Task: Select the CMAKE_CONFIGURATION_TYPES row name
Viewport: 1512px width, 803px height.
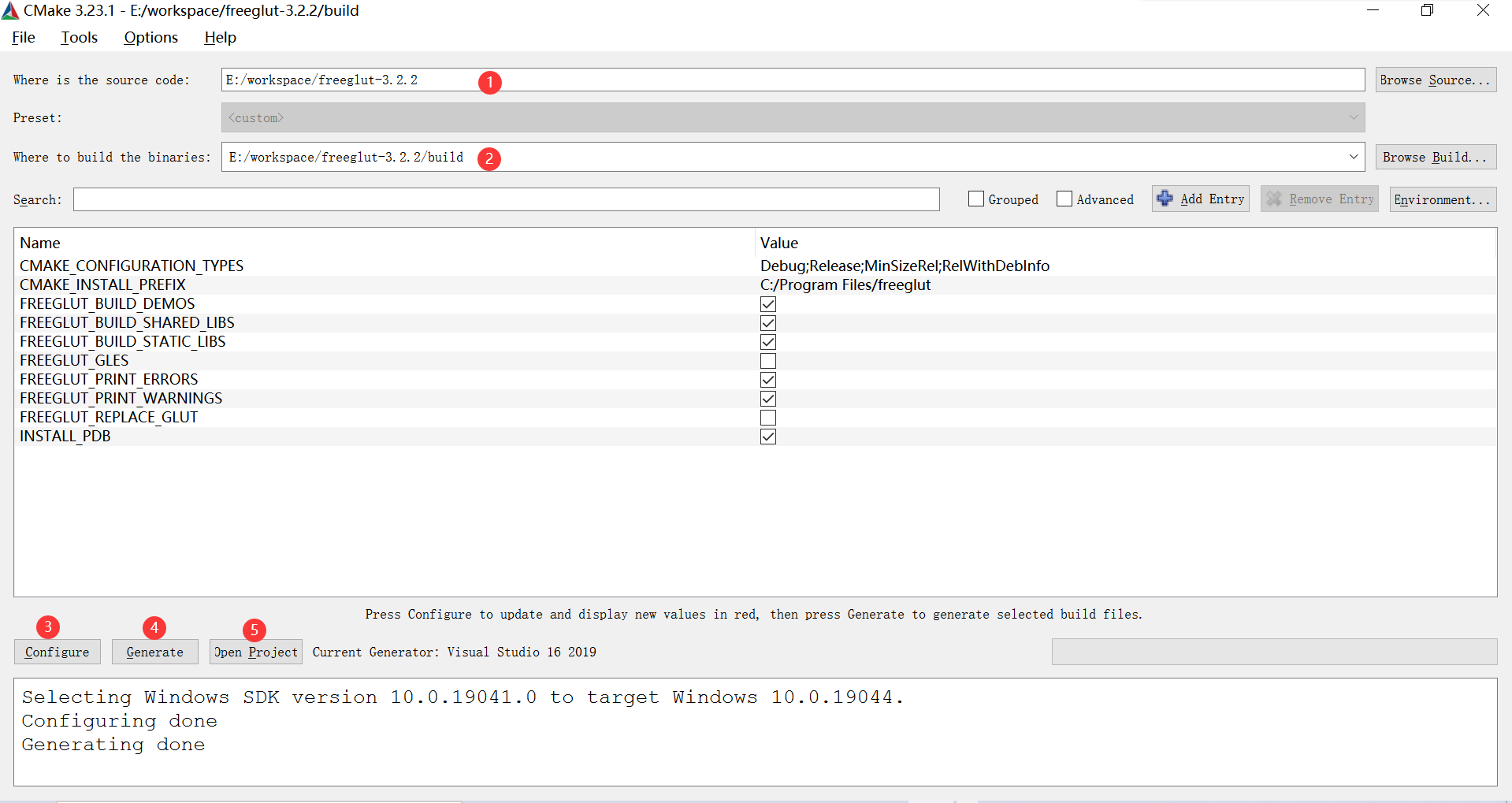Action: (132, 266)
